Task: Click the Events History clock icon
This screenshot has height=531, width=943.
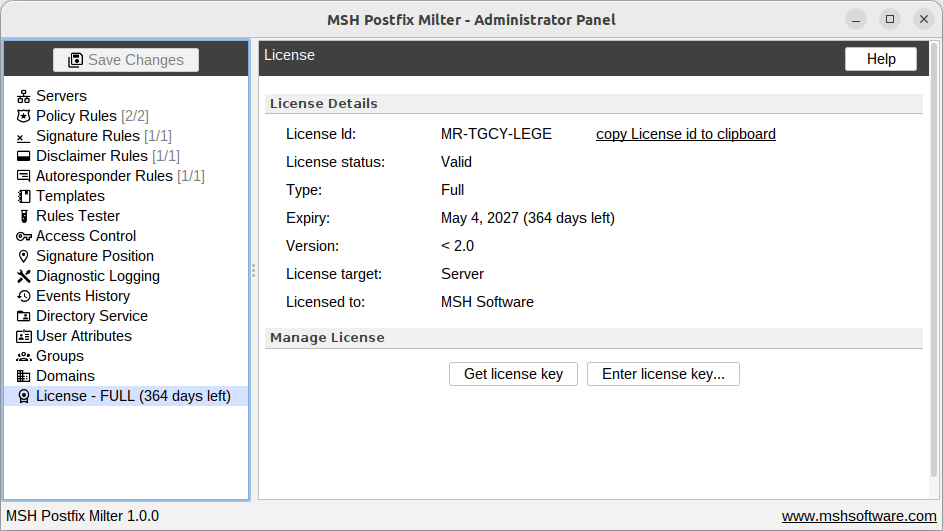Action: click(23, 296)
